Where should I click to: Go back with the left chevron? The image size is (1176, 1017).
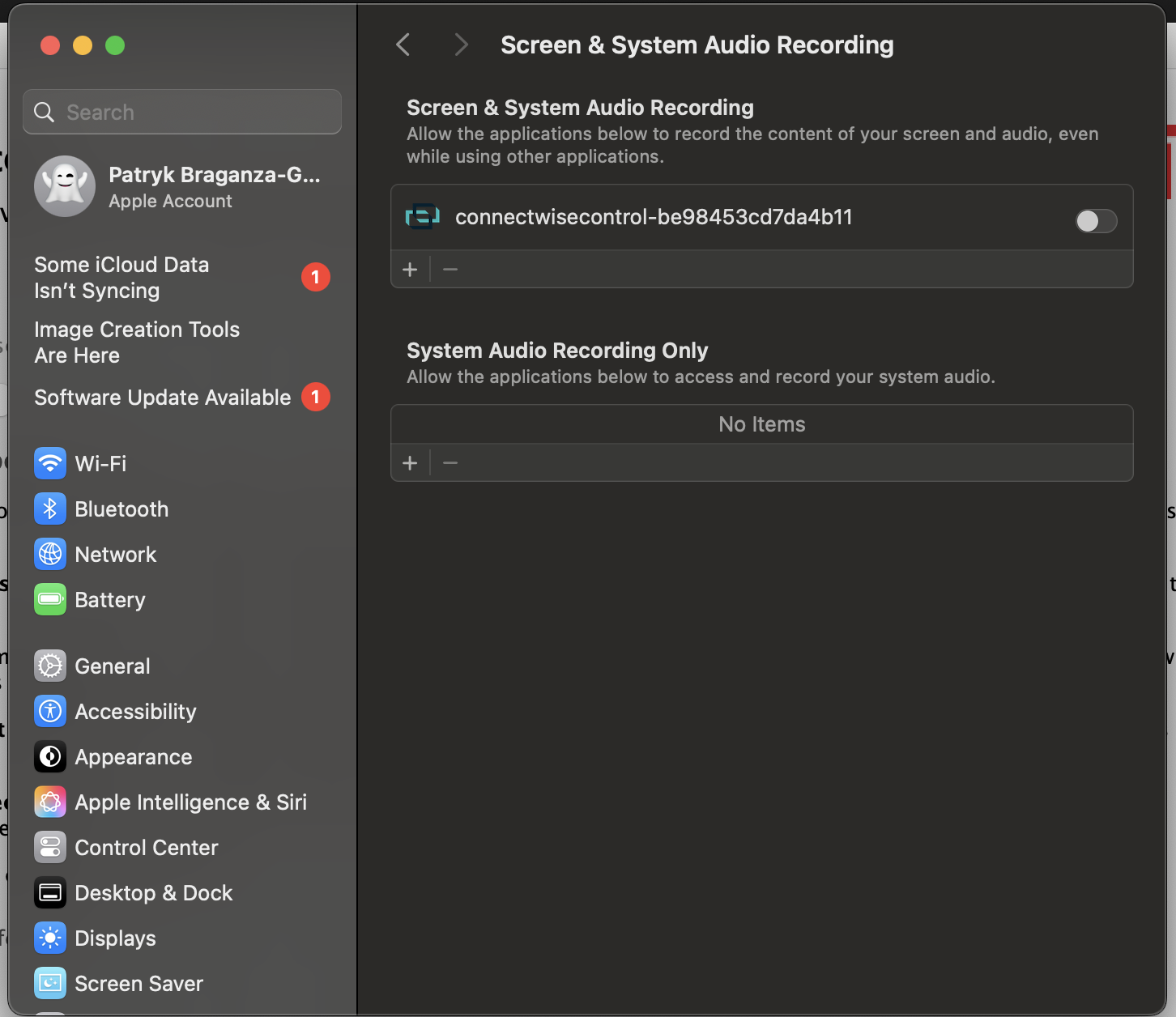pyautogui.click(x=403, y=45)
